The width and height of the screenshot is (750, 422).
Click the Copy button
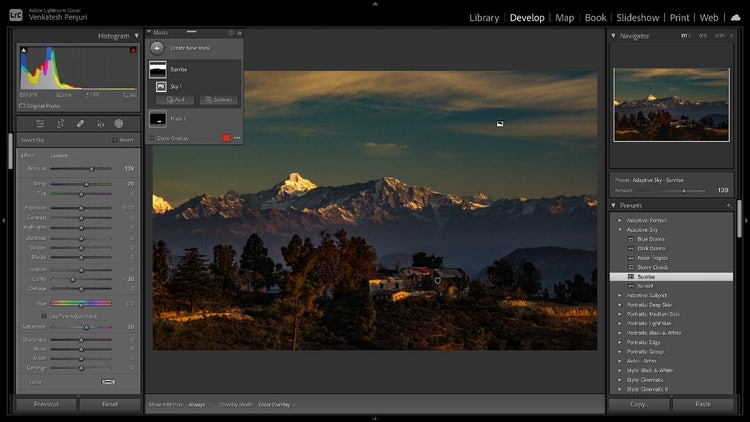tap(639, 404)
